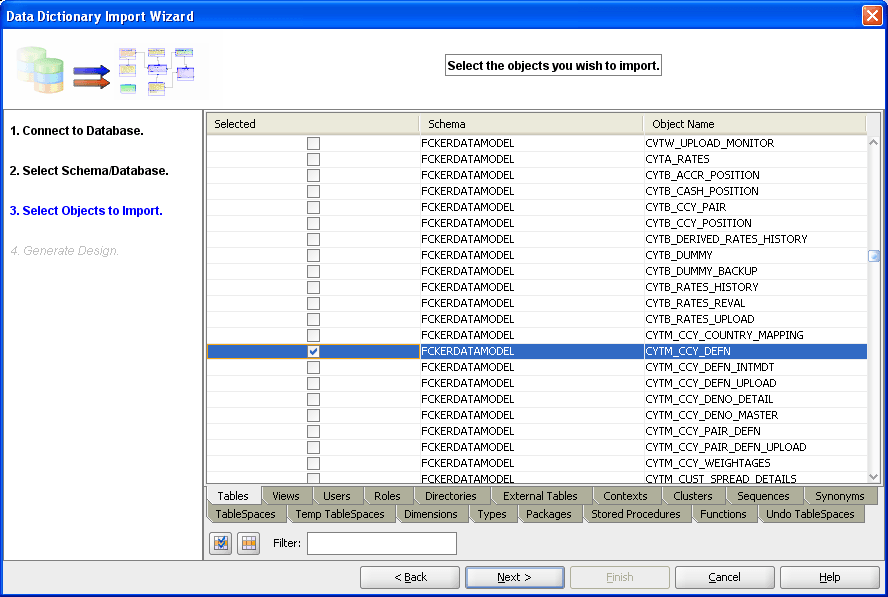The height and width of the screenshot is (597, 888).
Task: Open the Dimensions tab
Action: point(430,514)
